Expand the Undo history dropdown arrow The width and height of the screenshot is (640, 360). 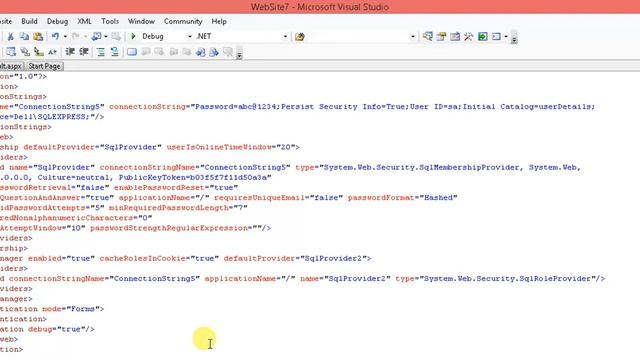click(65, 37)
